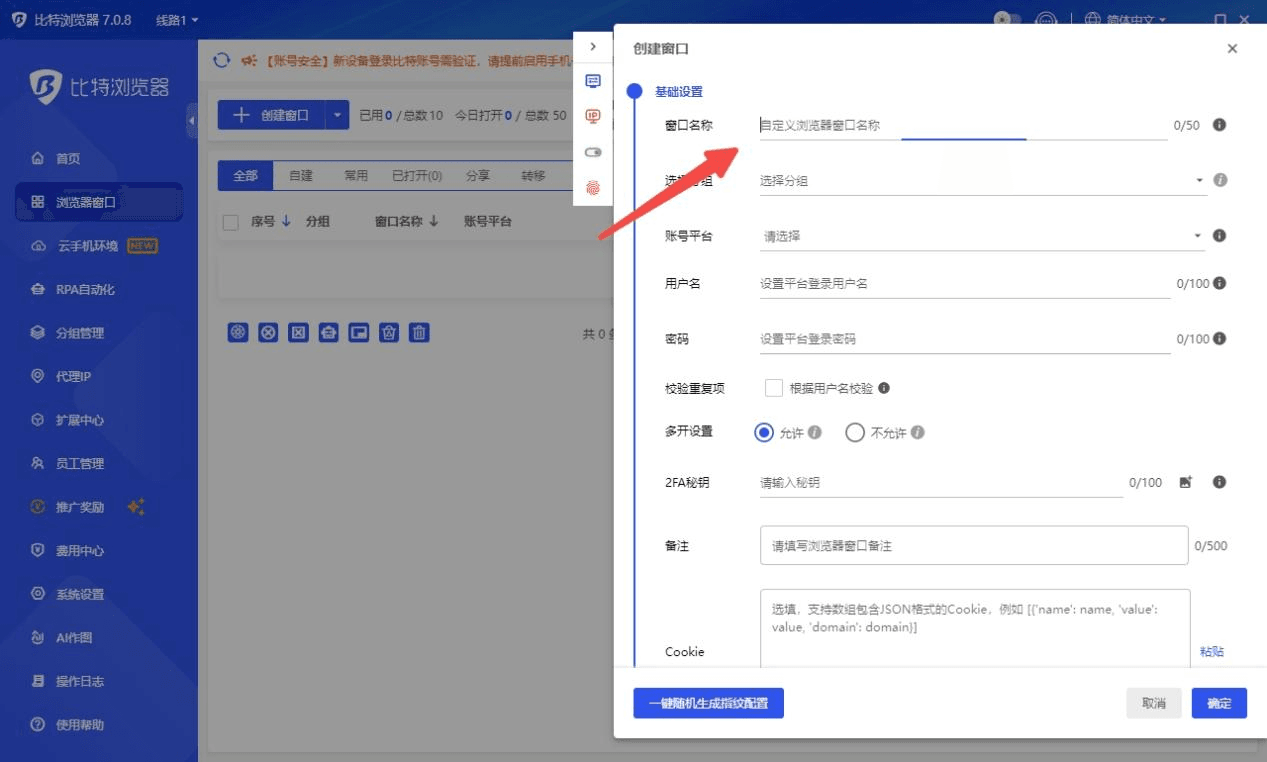Expand the 选择分组 dropdown
1267x762 pixels.
(980, 181)
